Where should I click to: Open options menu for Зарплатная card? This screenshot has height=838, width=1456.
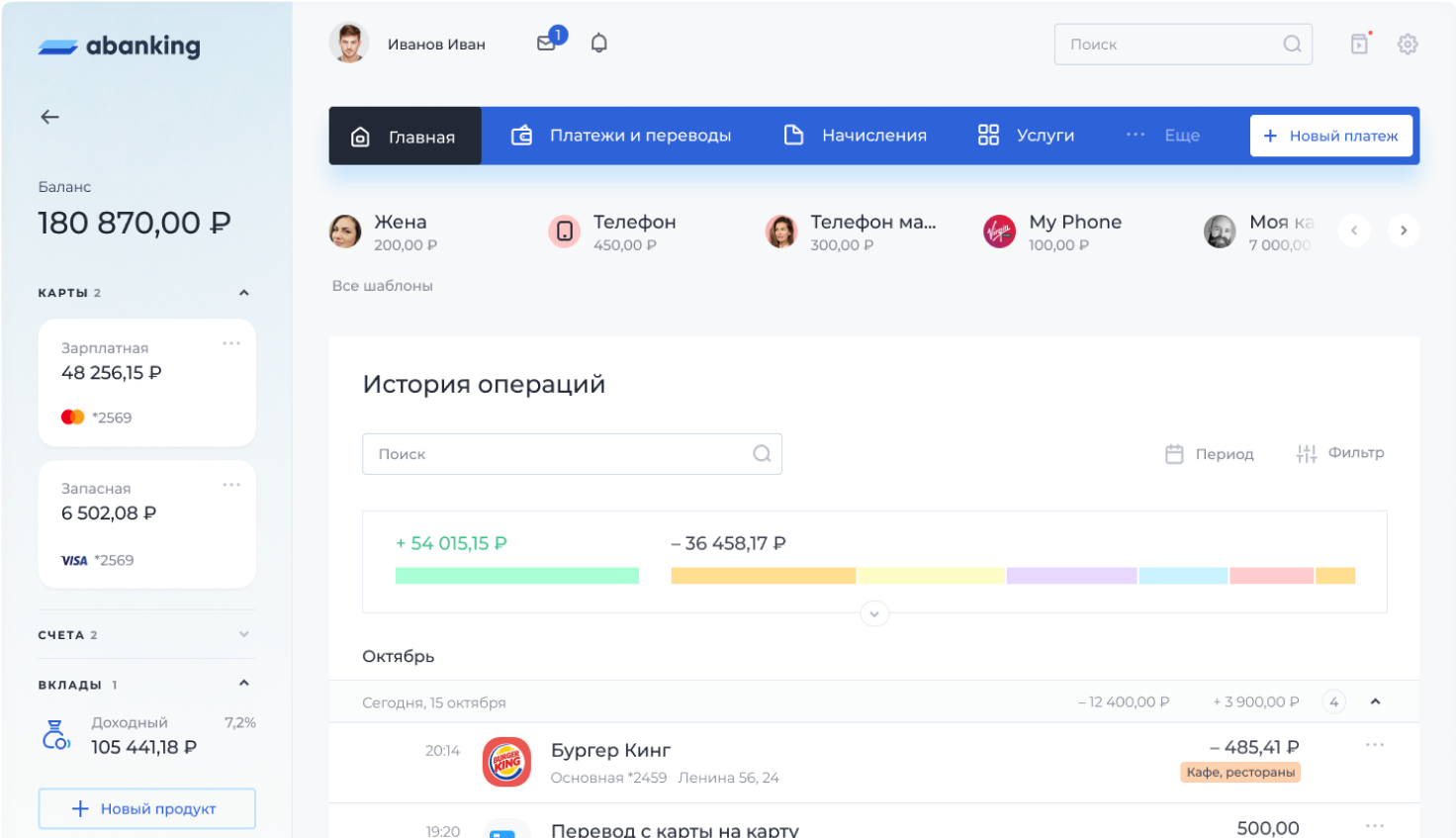pyautogui.click(x=231, y=344)
